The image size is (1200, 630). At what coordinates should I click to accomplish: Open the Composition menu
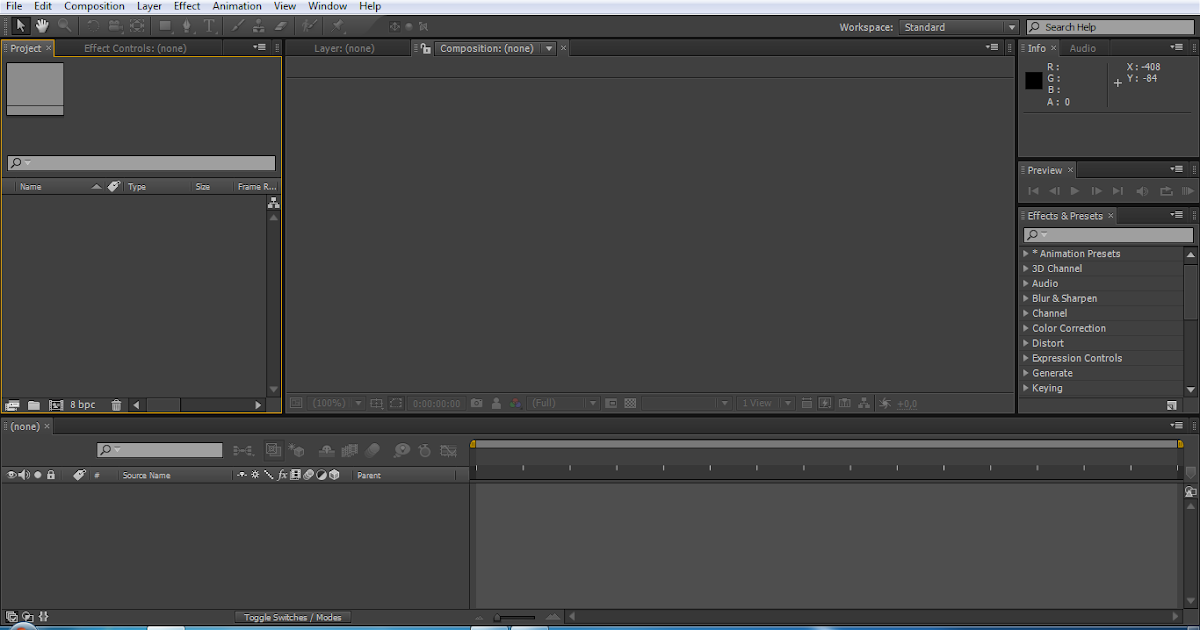tap(94, 6)
